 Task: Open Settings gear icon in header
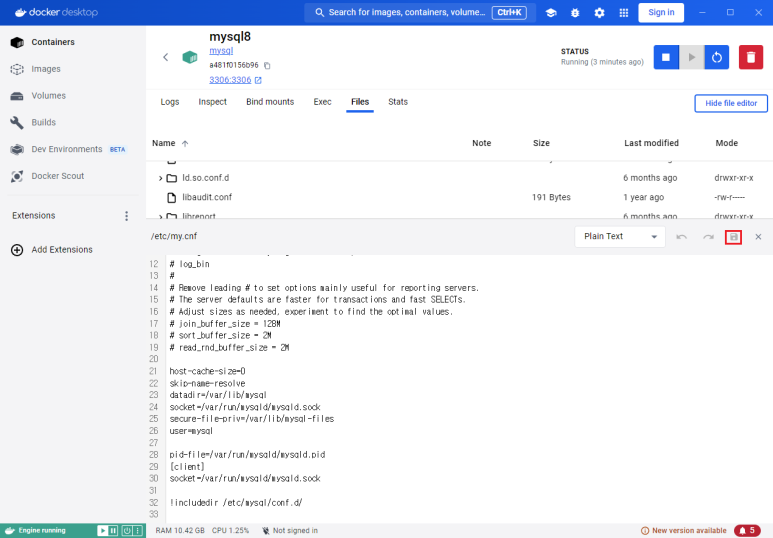click(x=599, y=13)
